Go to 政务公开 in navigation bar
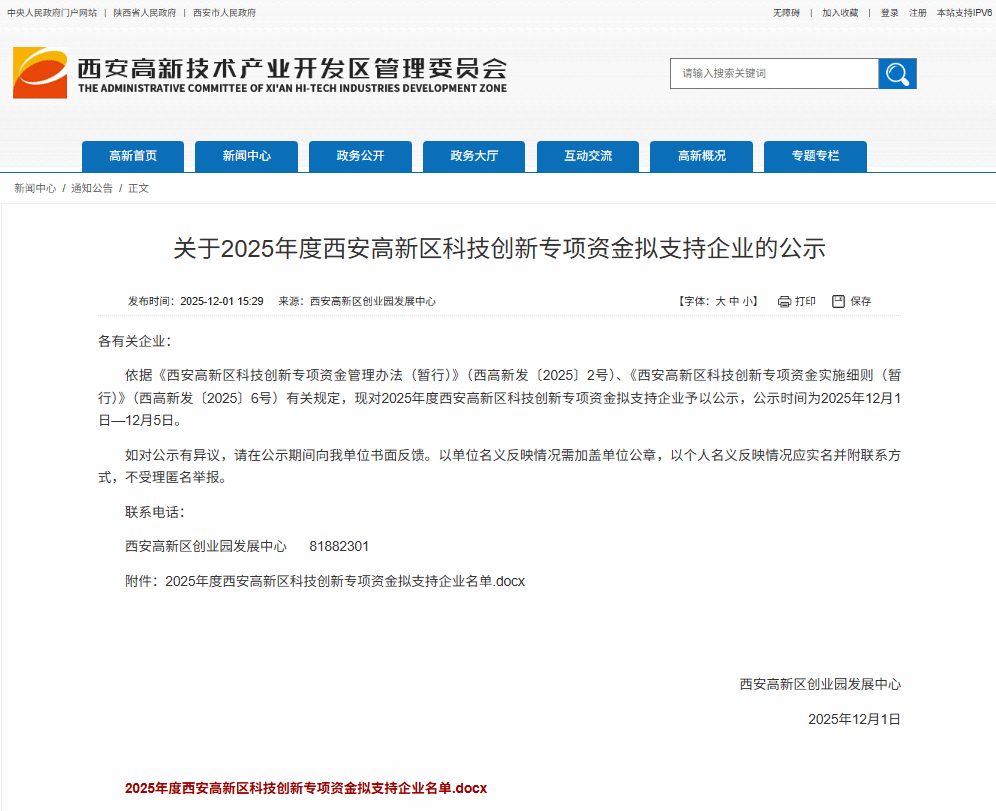The image size is (996, 811). click(x=360, y=156)
